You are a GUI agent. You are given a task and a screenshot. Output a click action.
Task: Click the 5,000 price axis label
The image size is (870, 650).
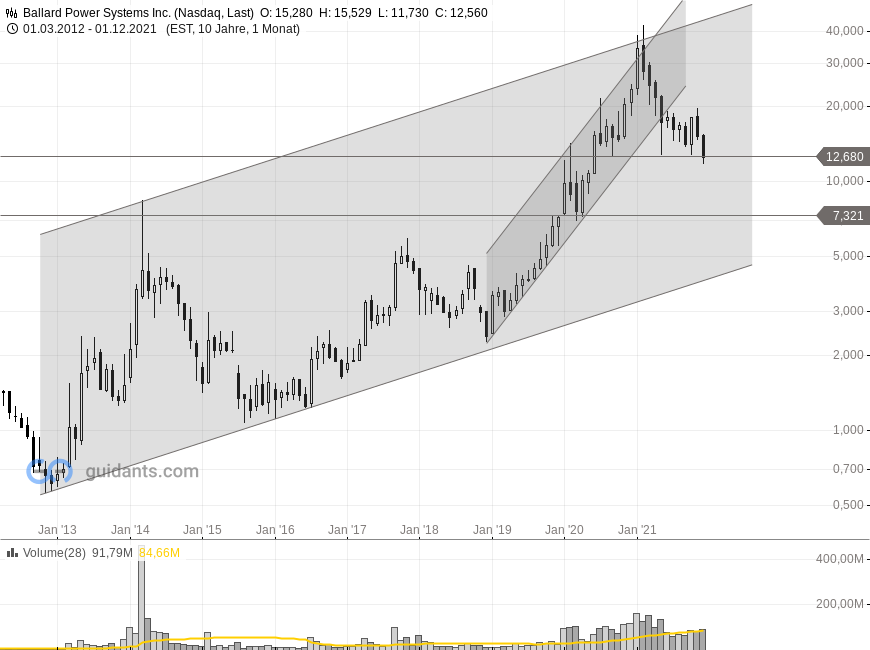(848, 256)
